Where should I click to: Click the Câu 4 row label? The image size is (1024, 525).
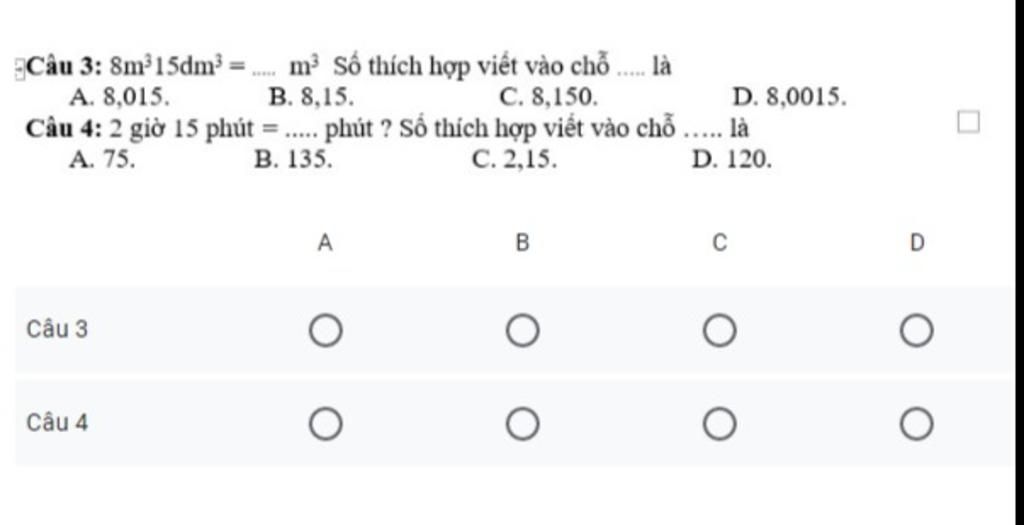point(57,423)
